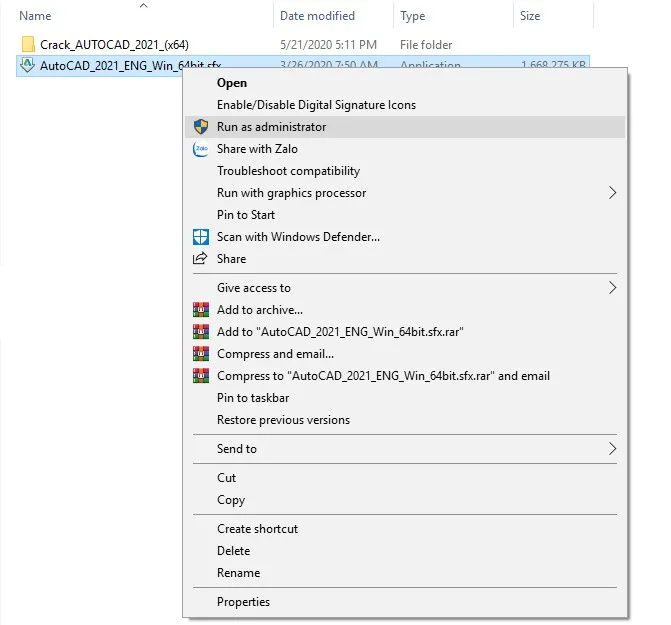The height and width of the screenshot is (625, 671).
Task: Select Troubleshoot compatibility menu entry
Action: point(288,171)
